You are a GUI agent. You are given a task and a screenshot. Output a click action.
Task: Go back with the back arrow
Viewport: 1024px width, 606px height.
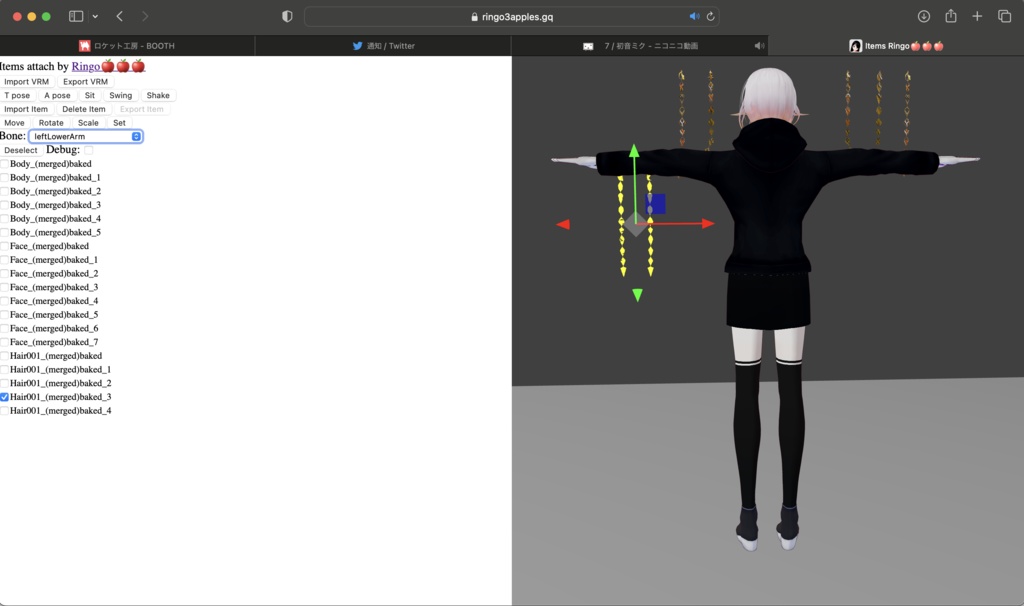pos(120,16)
